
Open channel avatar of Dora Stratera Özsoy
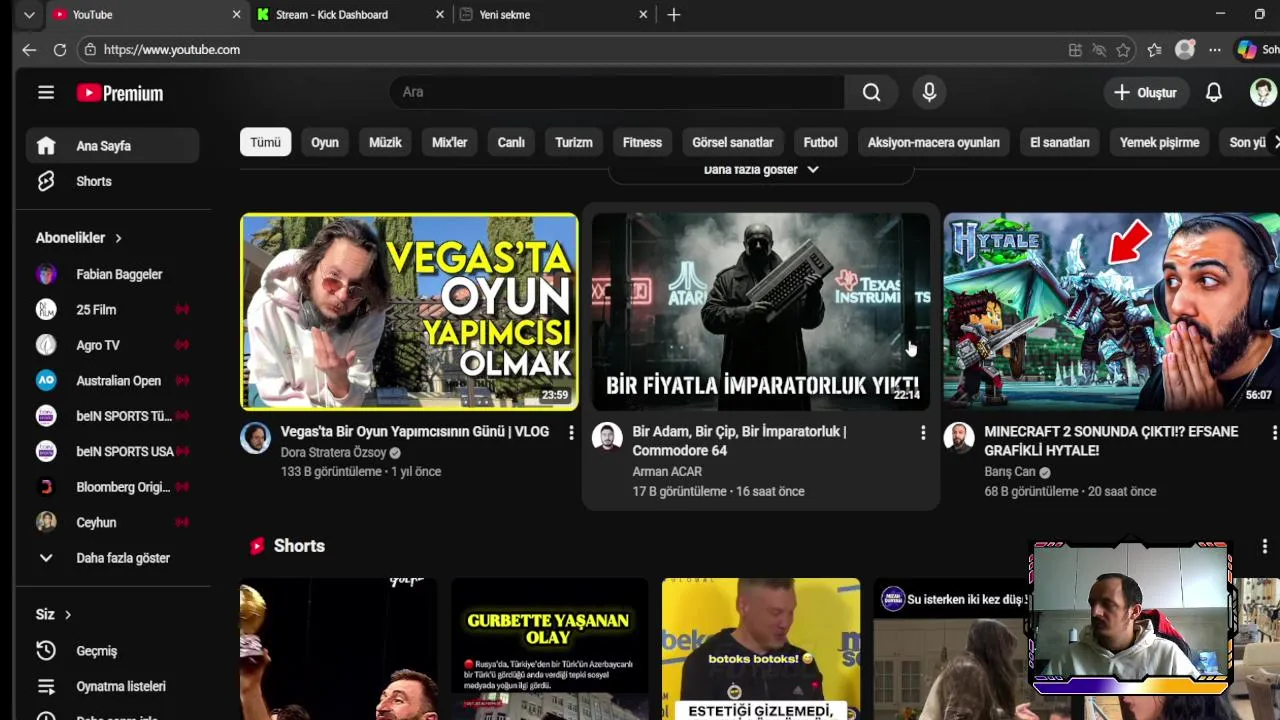pyautogui.click(x=255, y=438)
